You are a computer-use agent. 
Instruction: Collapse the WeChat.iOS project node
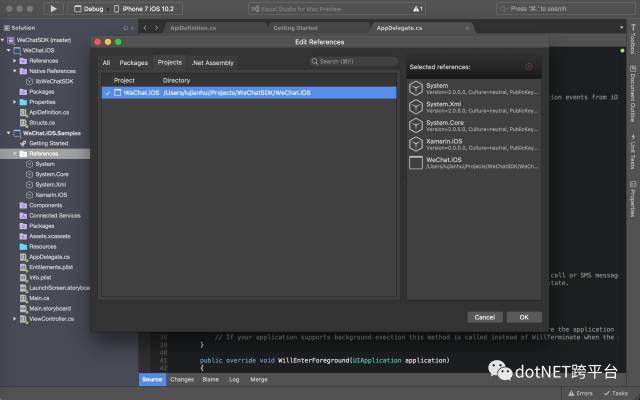(x=9, y=50)
